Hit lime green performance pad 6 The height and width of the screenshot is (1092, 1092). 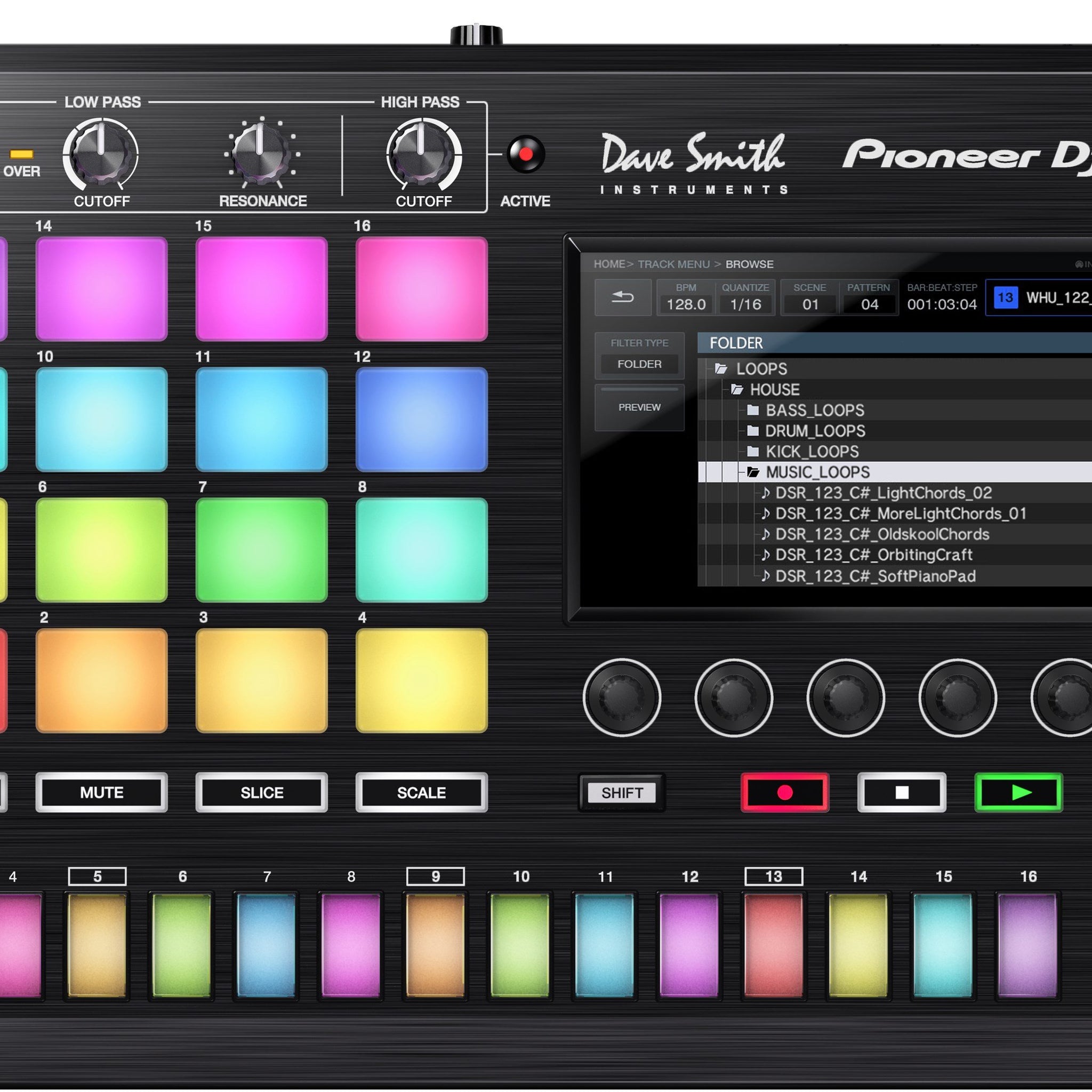click(x=102, y=550)
